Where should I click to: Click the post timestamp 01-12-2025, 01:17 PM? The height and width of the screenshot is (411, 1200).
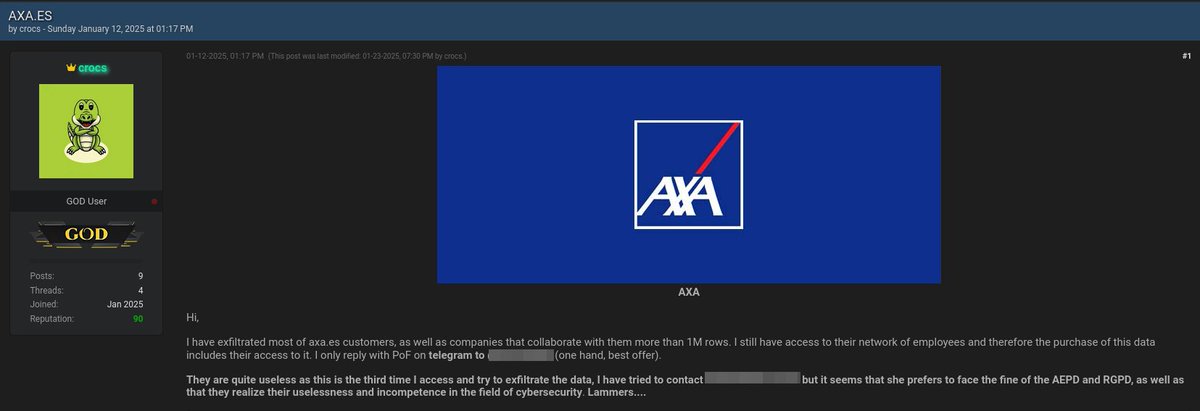click(225, 56)
